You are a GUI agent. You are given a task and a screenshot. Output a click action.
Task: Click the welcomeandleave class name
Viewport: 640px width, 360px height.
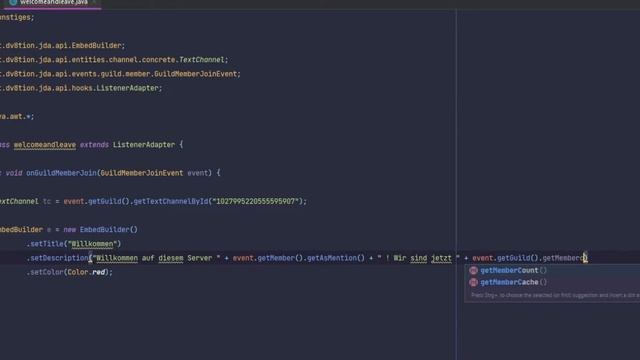tap(44, 145)
